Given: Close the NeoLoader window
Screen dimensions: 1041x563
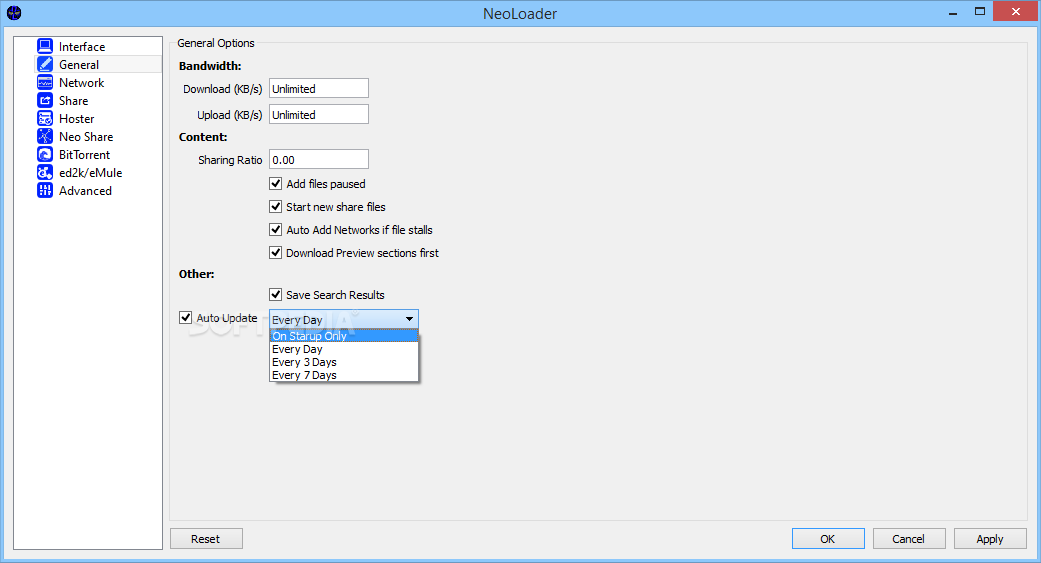Looking at the screenshot, I should 1016,11.
